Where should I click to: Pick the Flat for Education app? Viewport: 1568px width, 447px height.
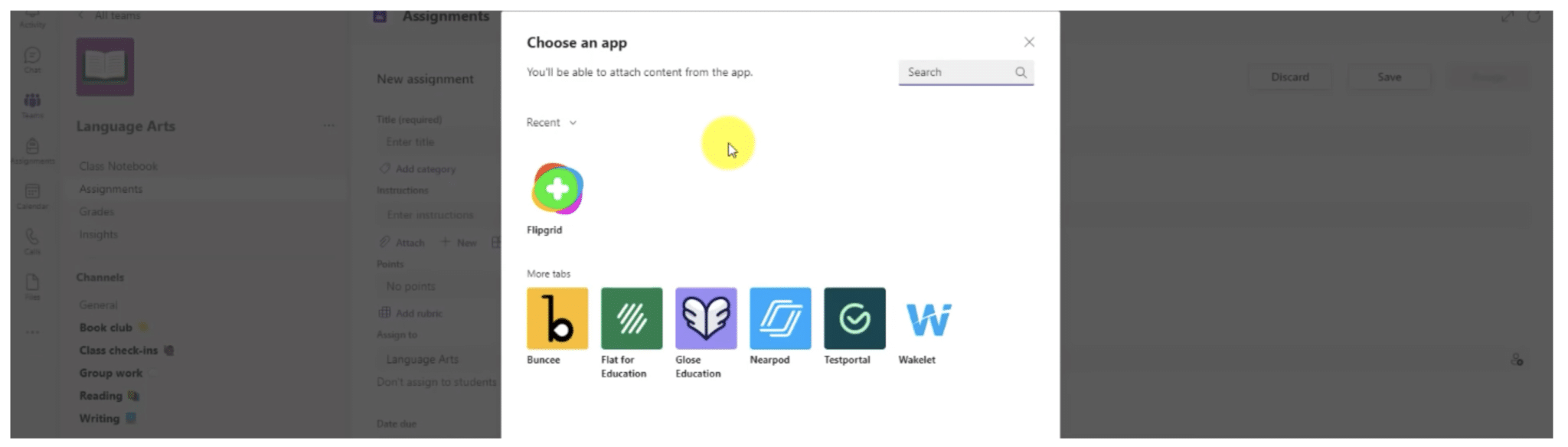click(x=632, y=318)
